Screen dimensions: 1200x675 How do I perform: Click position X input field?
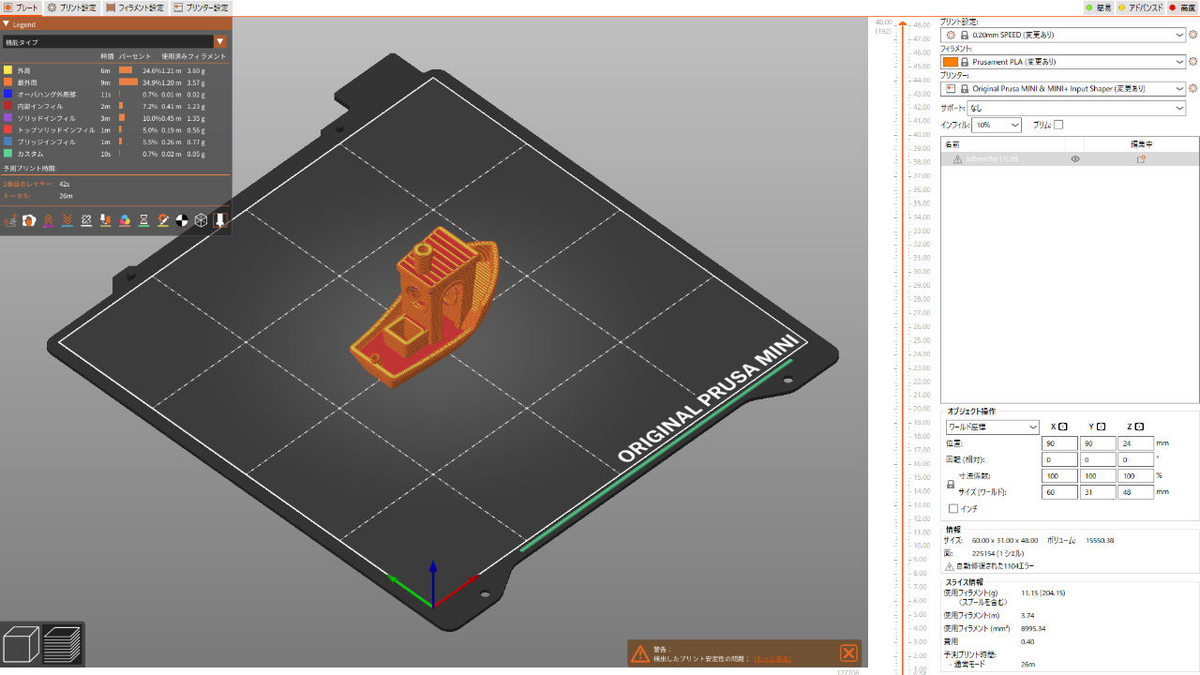click(x=1058, y=443)
